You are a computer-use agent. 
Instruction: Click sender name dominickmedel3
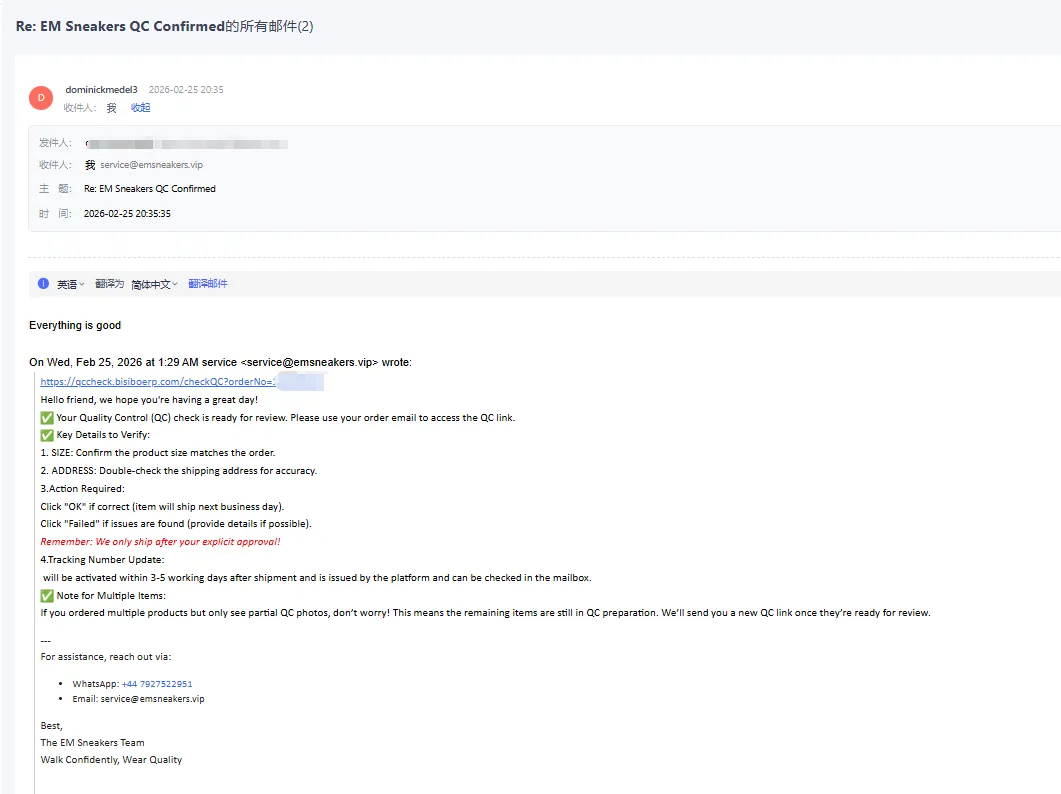[101, 90]
